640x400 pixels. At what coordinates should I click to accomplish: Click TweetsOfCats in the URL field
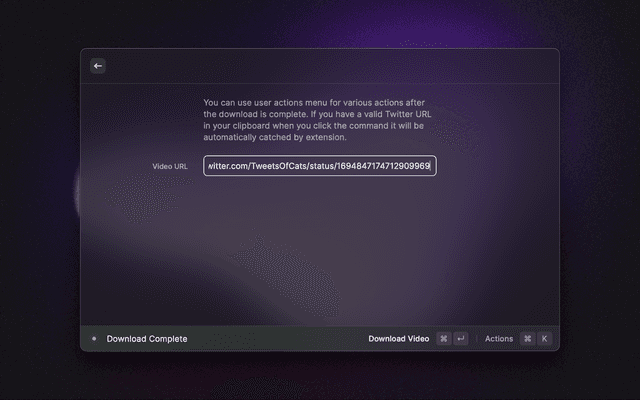pos(279,166)
